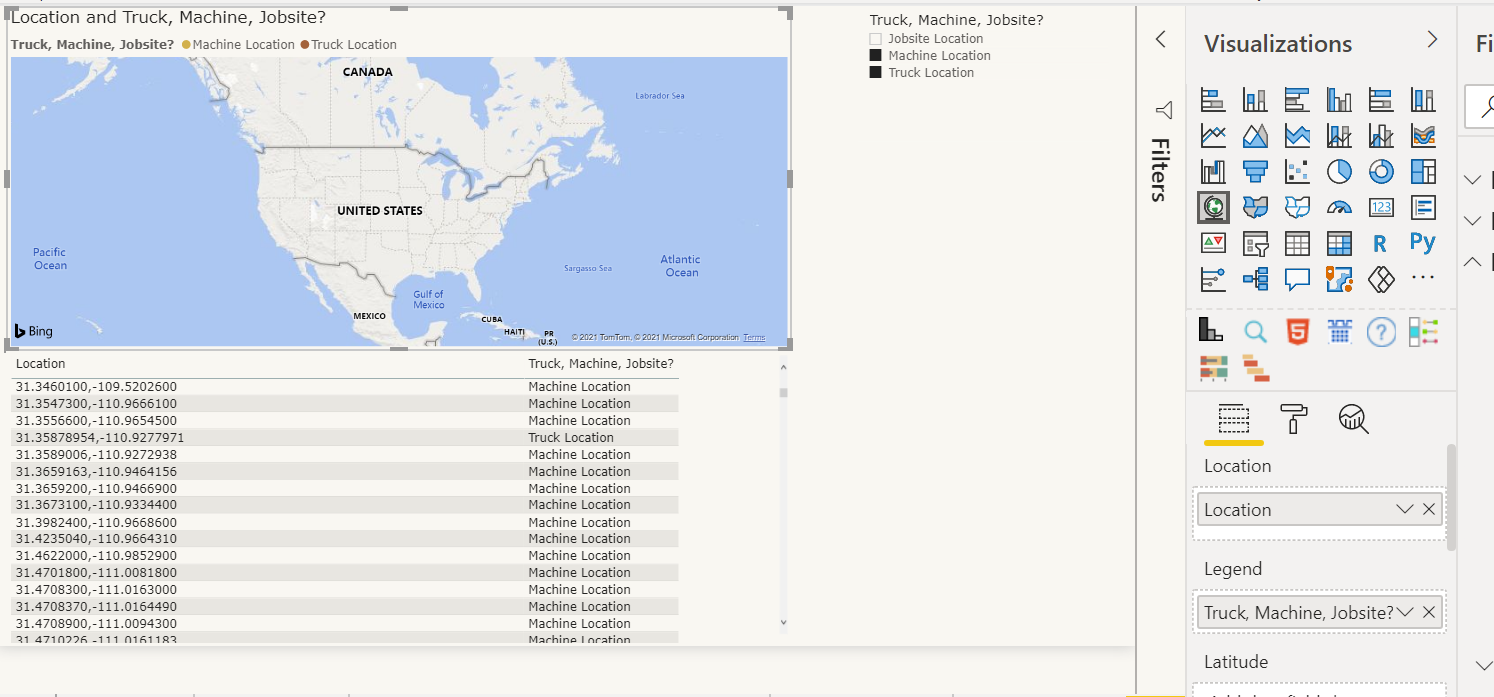Select the 100% stacked column chart visual
Image resolution: width=1494 pixels, height=697 pixels.
(1423, 100)
